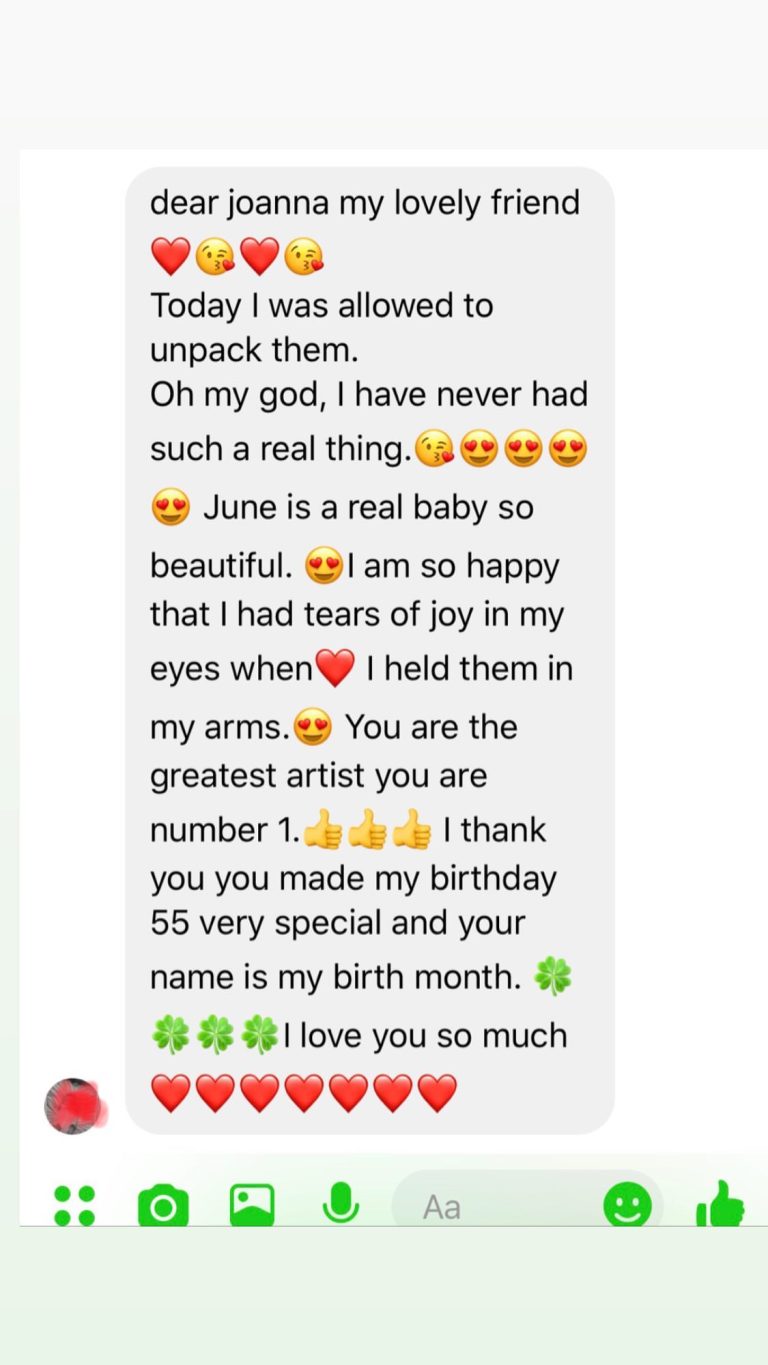Open the photo gallery picker

[x=252, y=1205]
